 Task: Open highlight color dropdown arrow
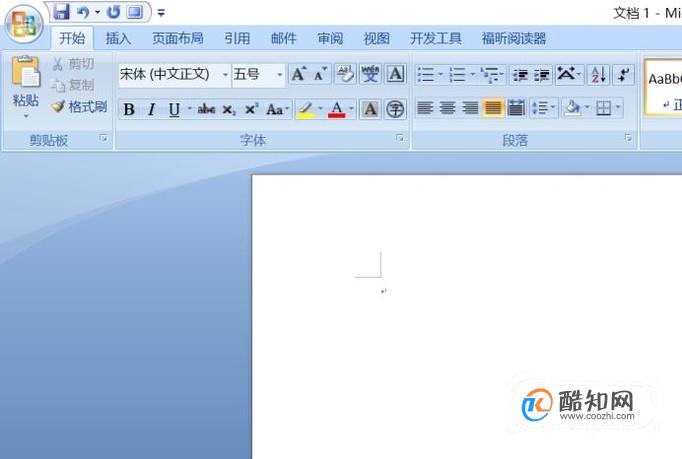(x=321, y=109)
